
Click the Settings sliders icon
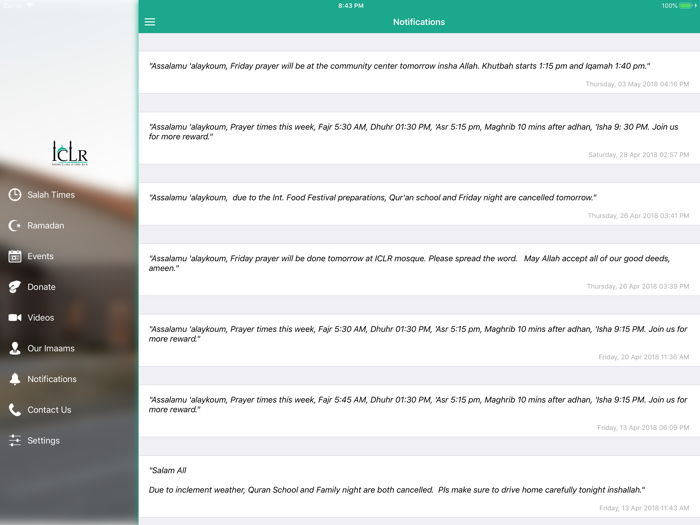[15, 440]
